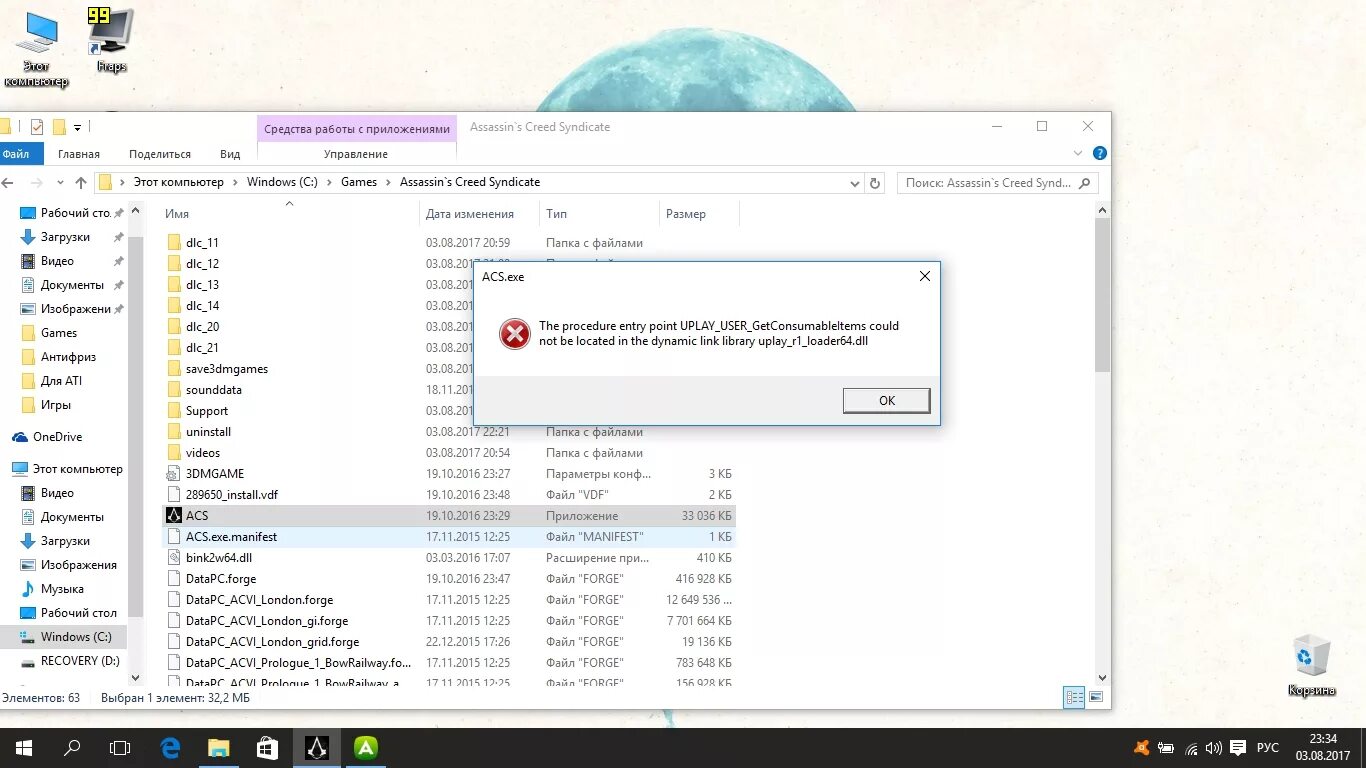Open Загрузки in quick access
This screenshot has height=768, width=1366.
click(x=65, y=237)
